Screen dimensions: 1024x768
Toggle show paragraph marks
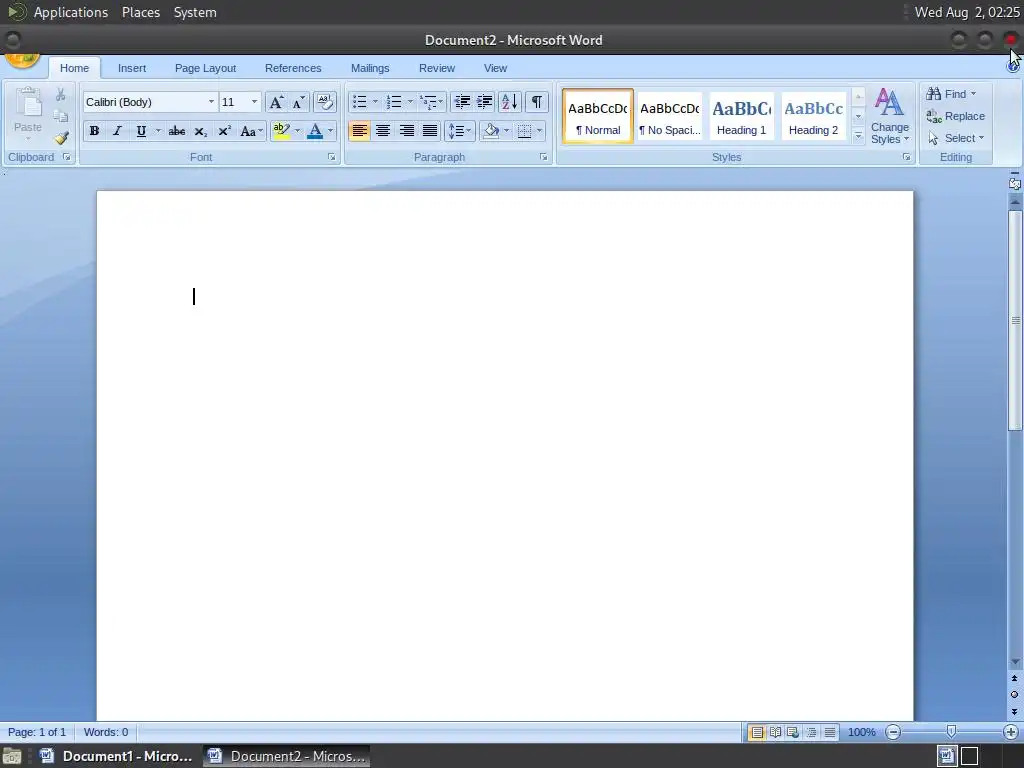(536, 102)
